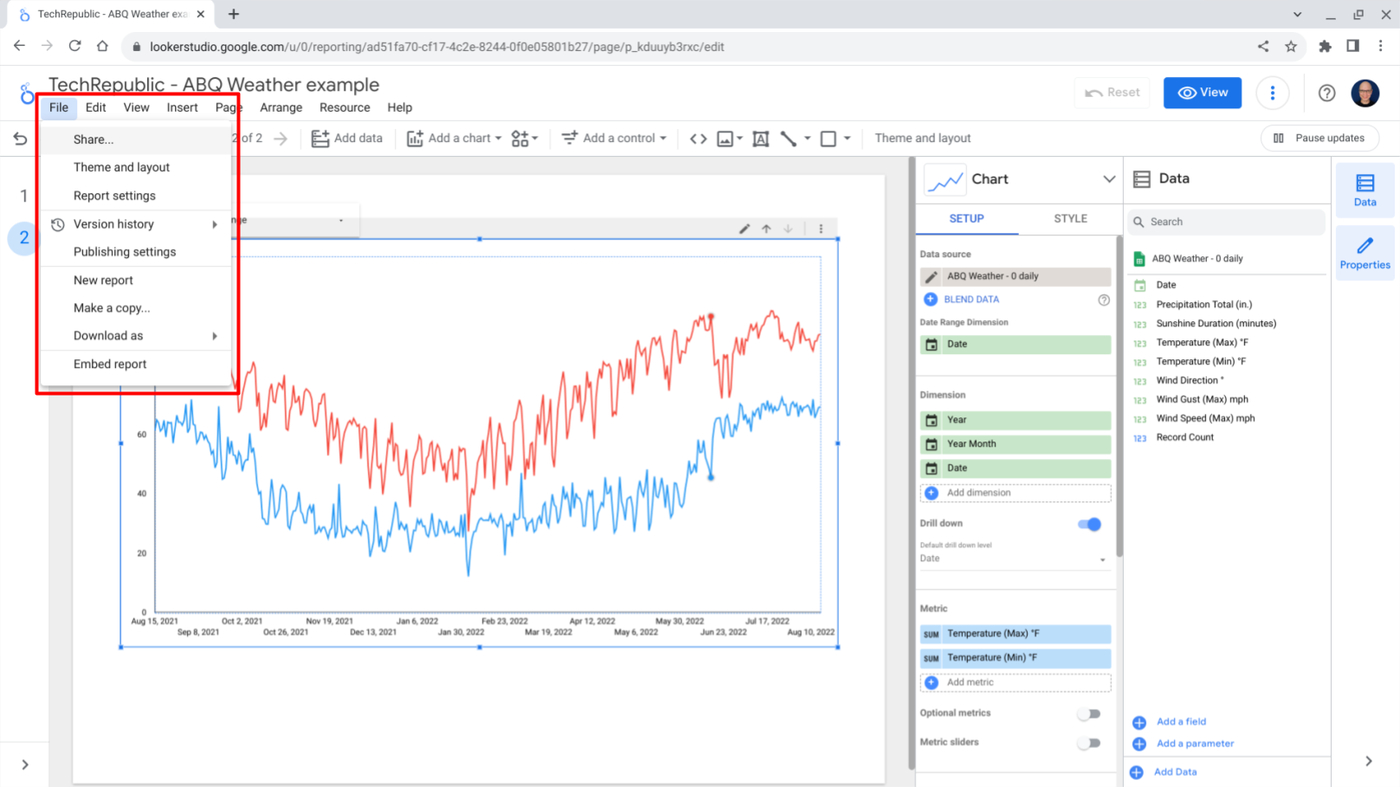The width and height of the screenshot is (1400, 787).
Task: Select the text box tool icon
Action: [760, 139]
